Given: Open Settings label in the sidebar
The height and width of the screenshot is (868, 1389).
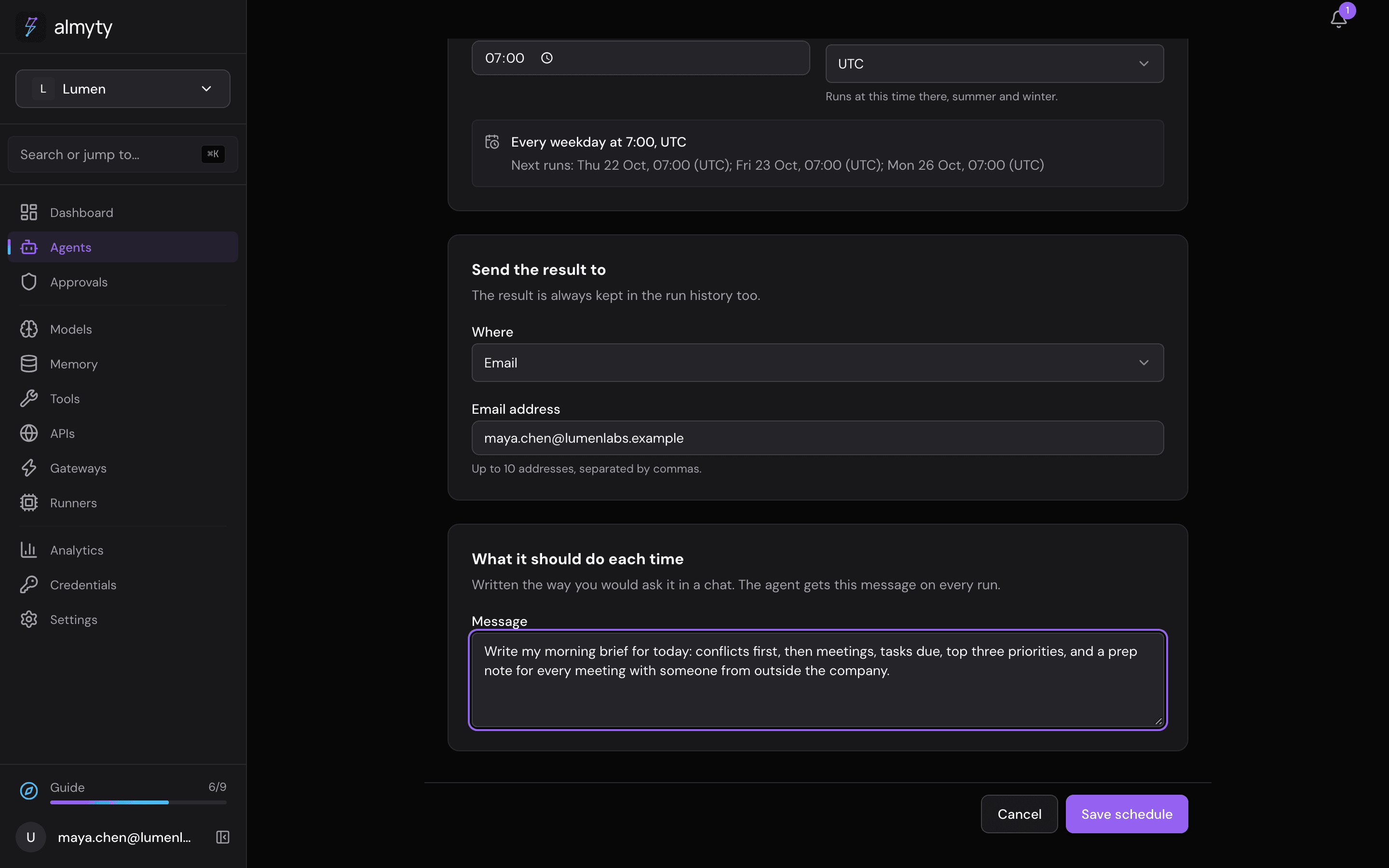Looking at the screenshot, I should (x=73, y=620).
